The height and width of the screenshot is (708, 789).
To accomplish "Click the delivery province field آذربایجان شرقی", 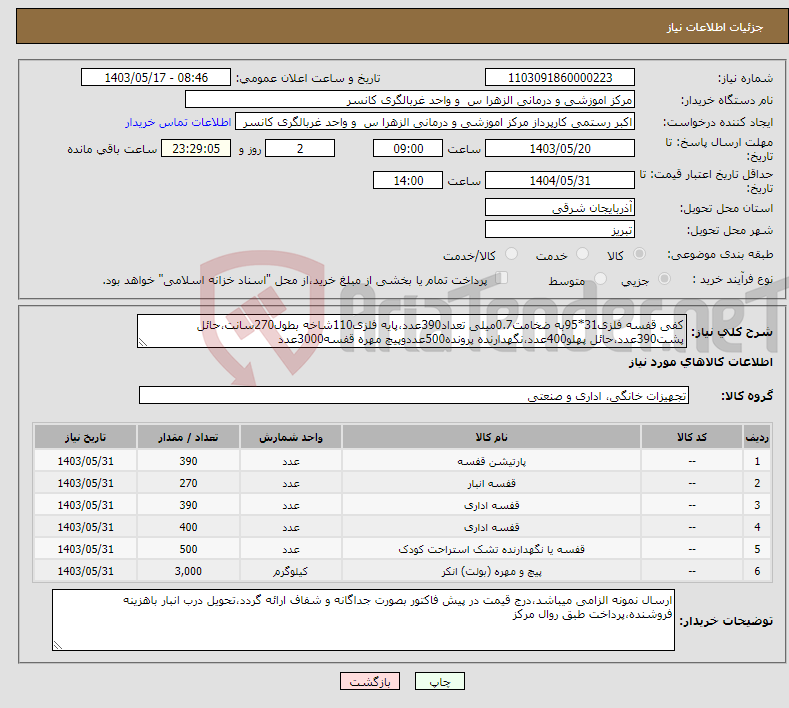I will (x=560, y=207).
